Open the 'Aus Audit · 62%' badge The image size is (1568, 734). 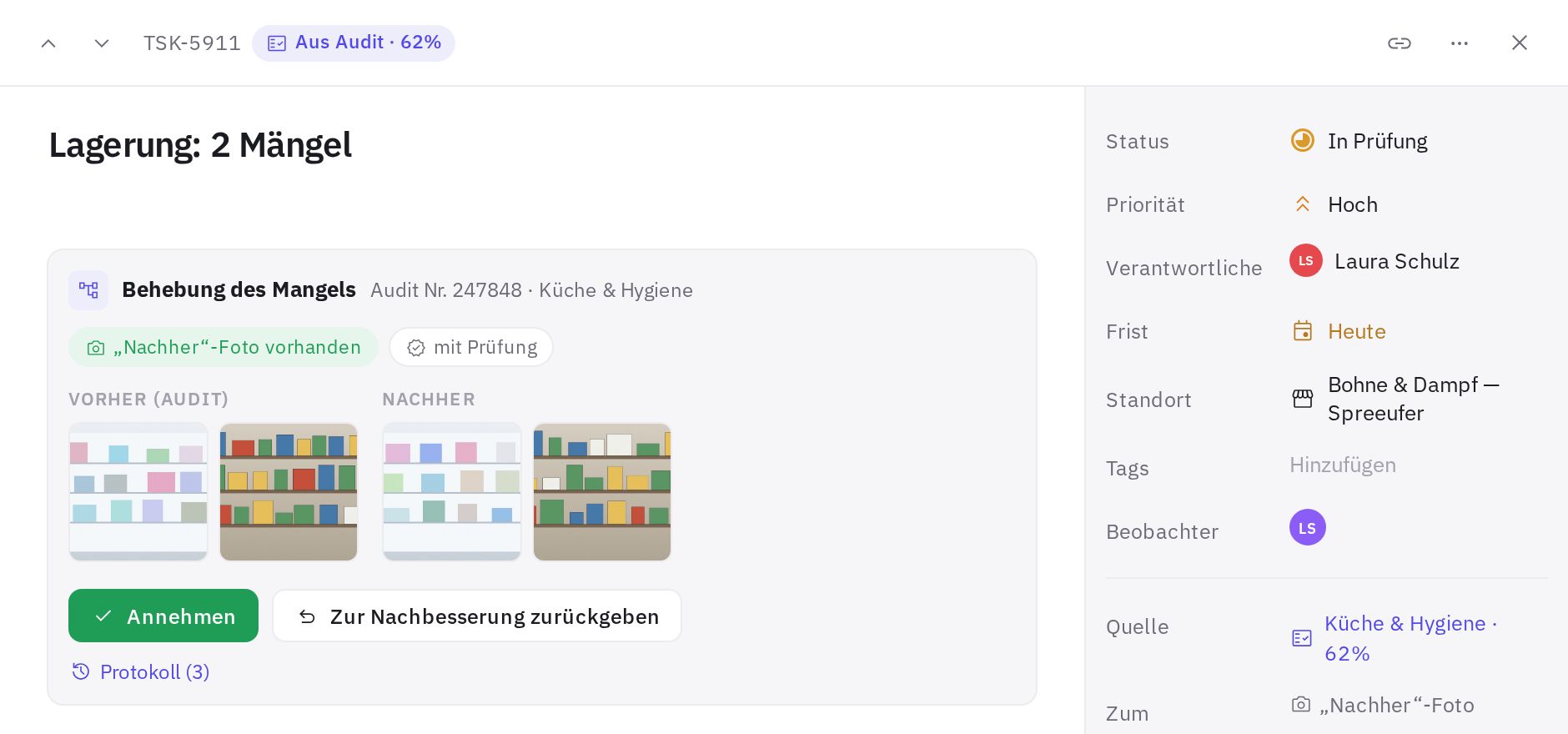click(x=354, y=43)
